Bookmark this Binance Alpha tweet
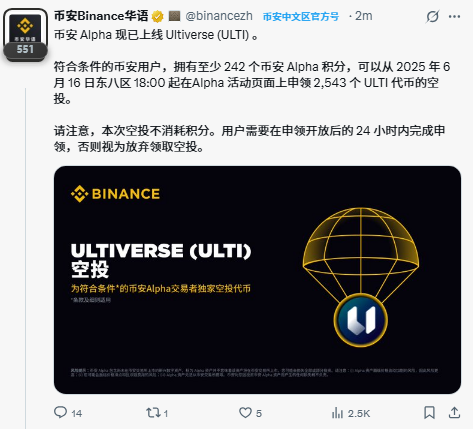 click(x=429, y=413)
